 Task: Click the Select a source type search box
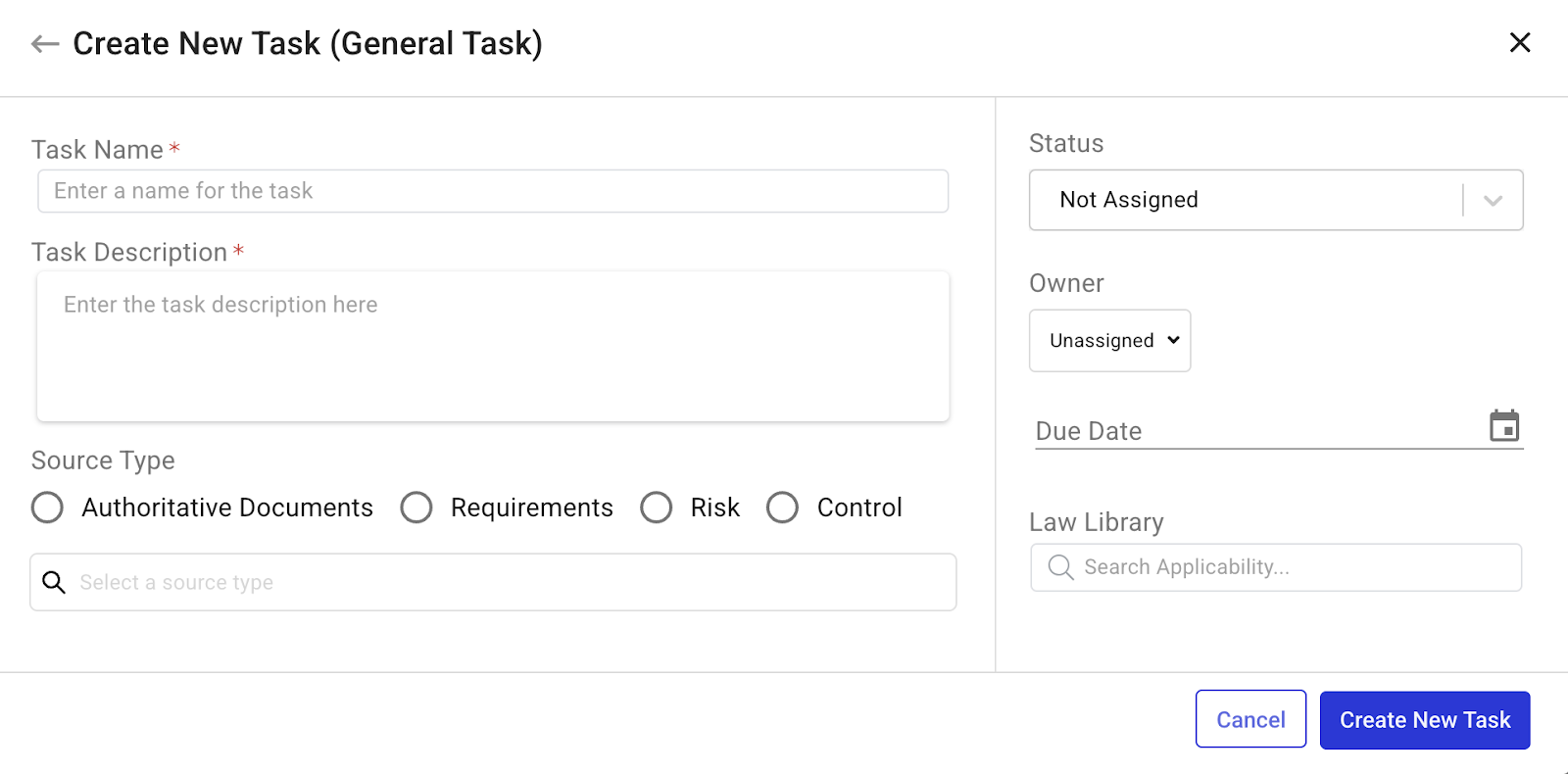click(x=510, y=582)
